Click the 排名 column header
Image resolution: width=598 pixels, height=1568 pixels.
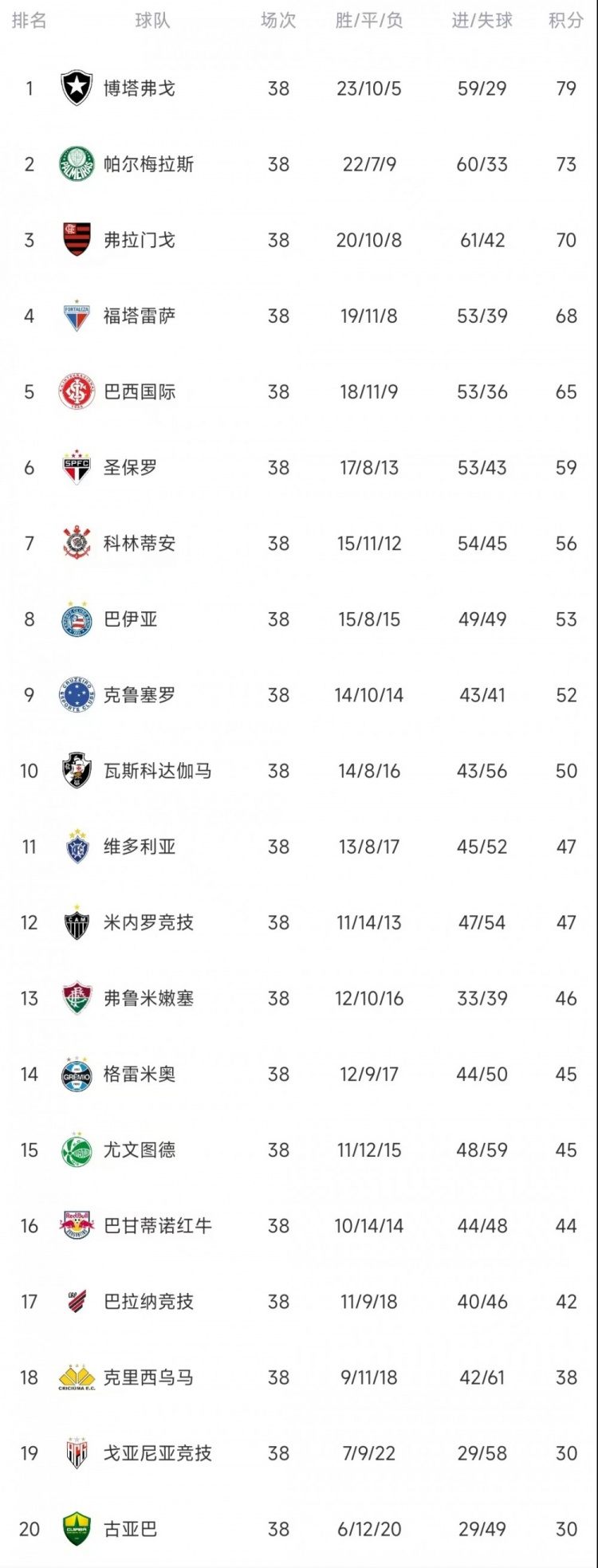click(x=29, y=21)
